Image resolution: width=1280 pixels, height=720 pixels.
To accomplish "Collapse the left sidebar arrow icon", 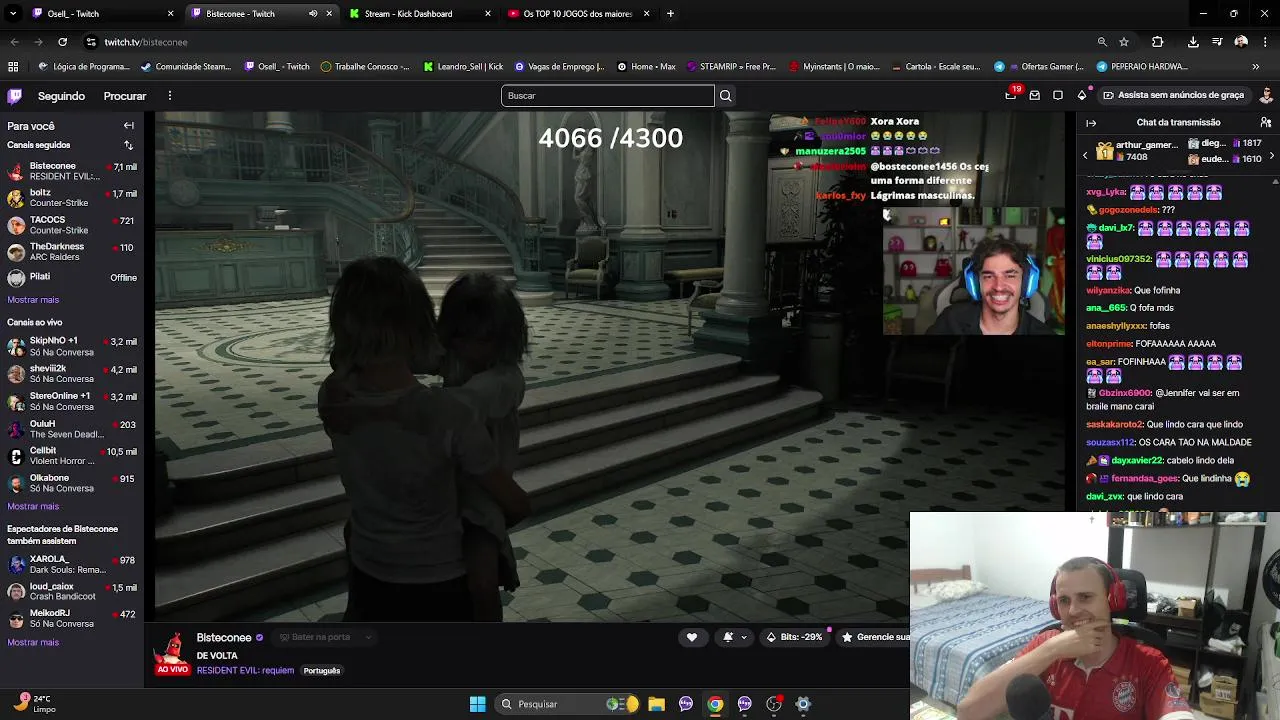I will tap(129, 126).
